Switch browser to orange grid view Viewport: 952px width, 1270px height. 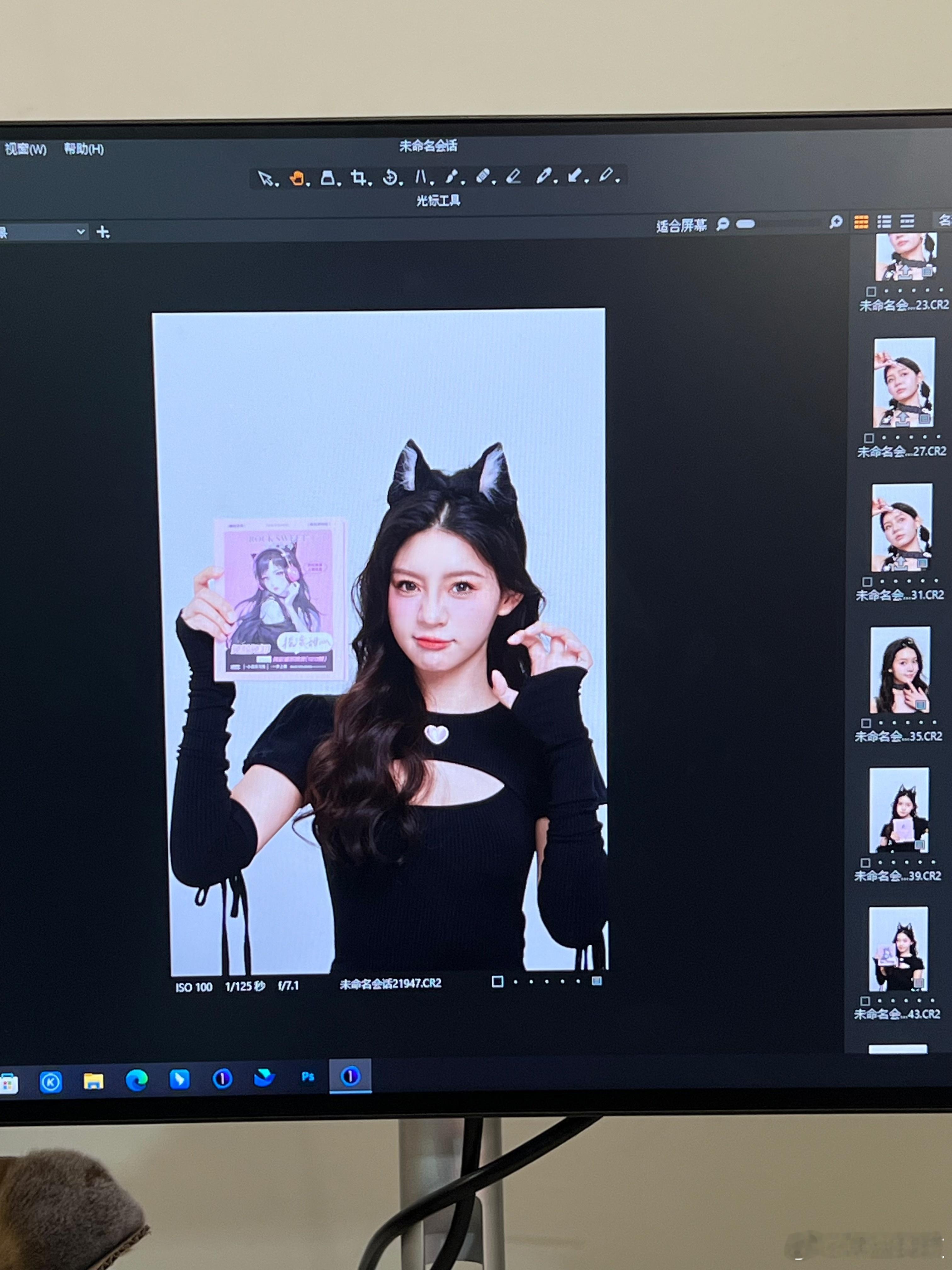click(861, 222)
